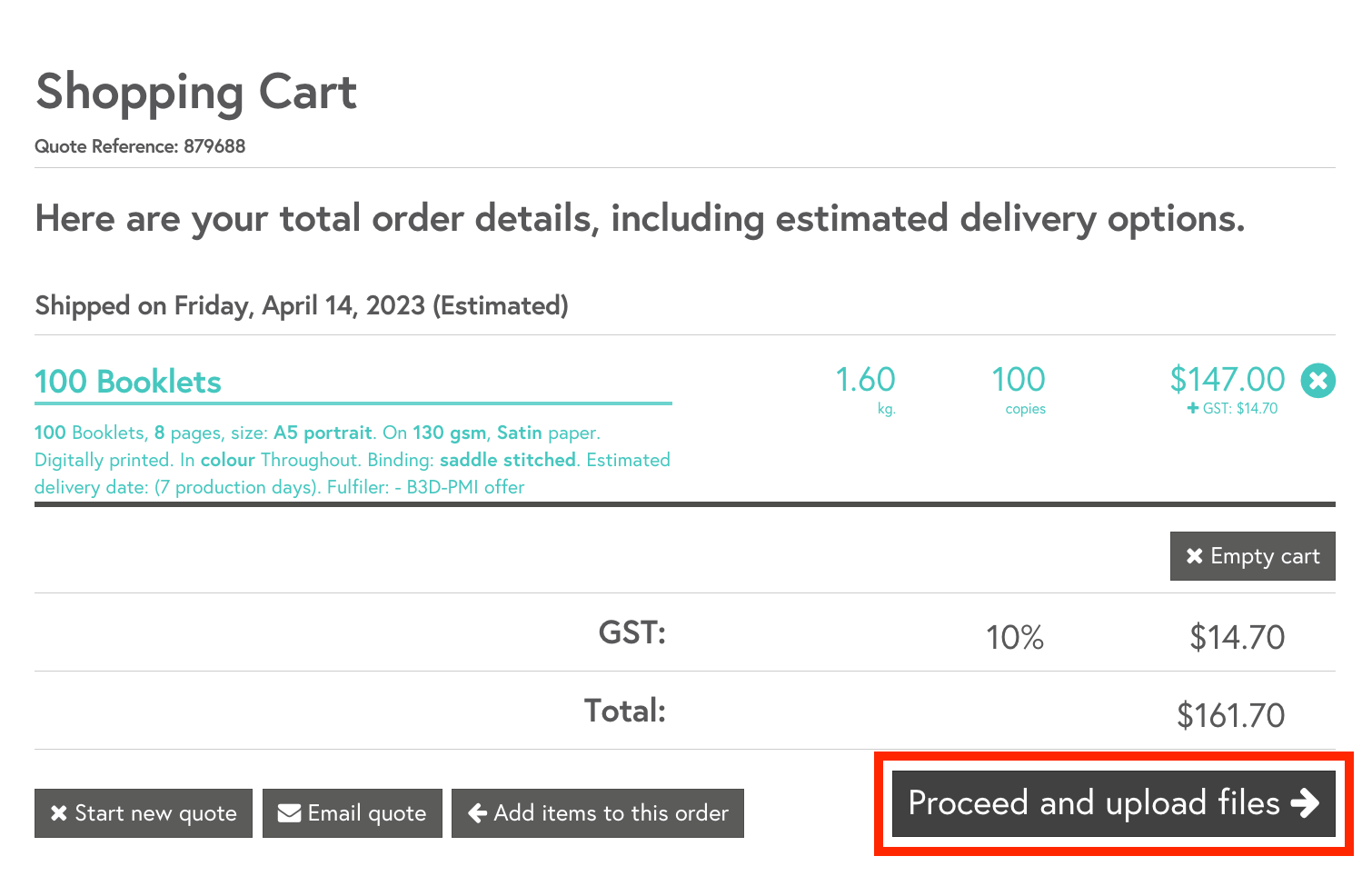Image resolution: width=1372 pixels, height=876 pixels.
Task: Click the estimated shipping date line
Action: (x=302, y=306)
